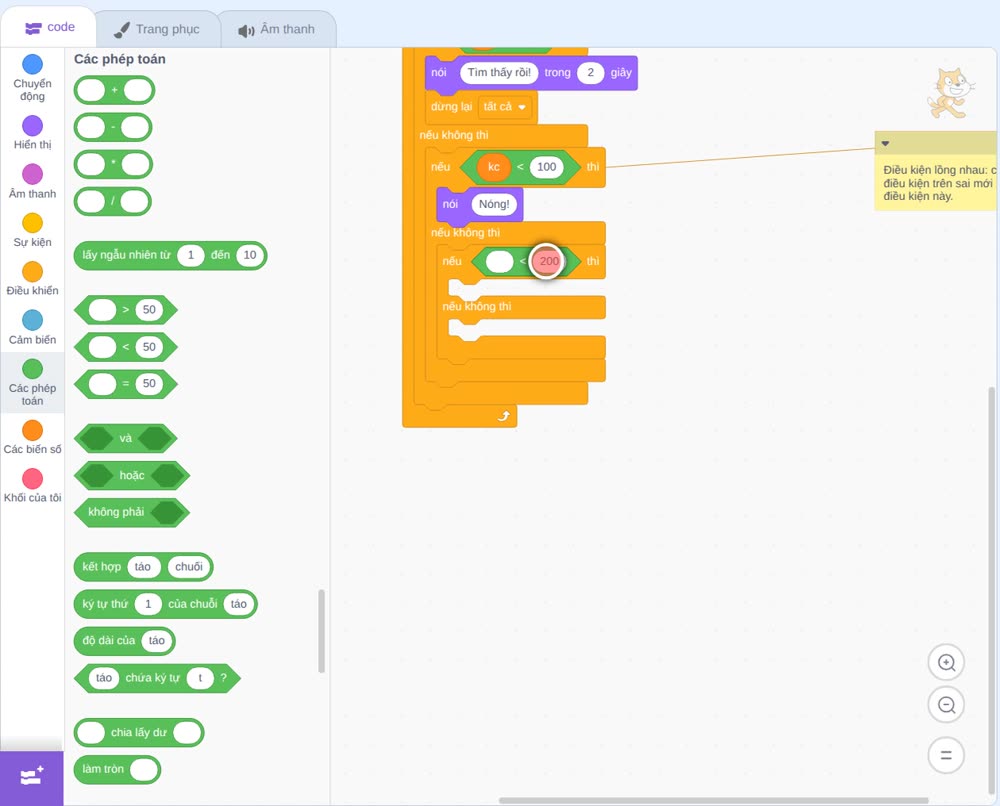Click the division operator block

point(113,202)
